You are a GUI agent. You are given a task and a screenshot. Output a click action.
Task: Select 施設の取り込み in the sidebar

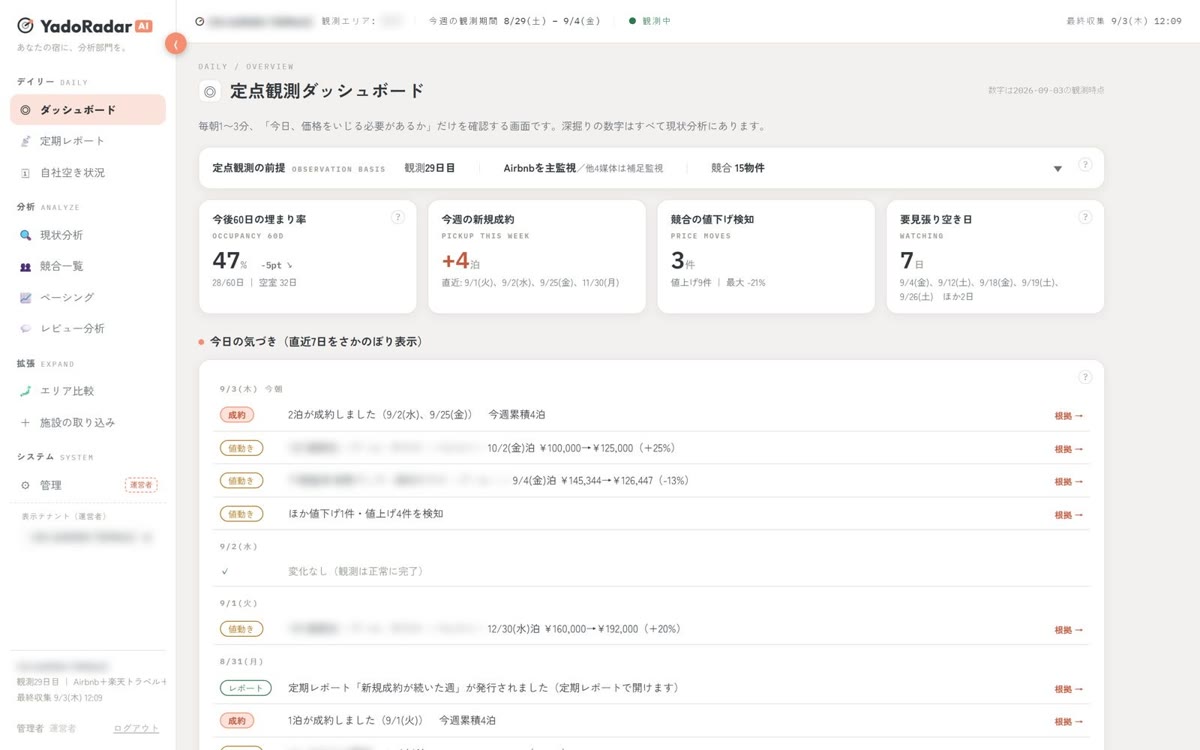[88, 422]
